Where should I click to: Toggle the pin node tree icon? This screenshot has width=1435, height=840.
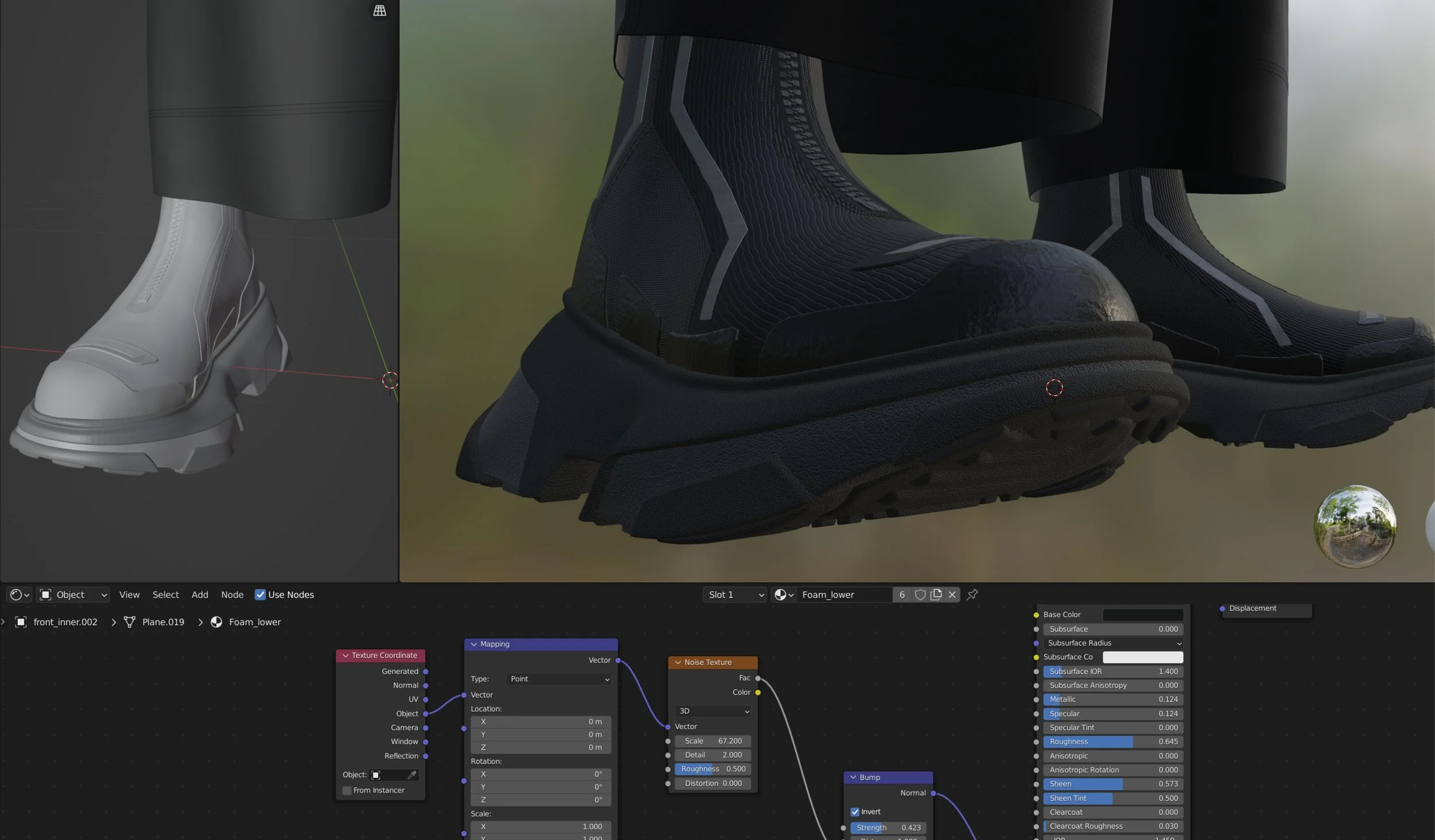tap(972, 594)
